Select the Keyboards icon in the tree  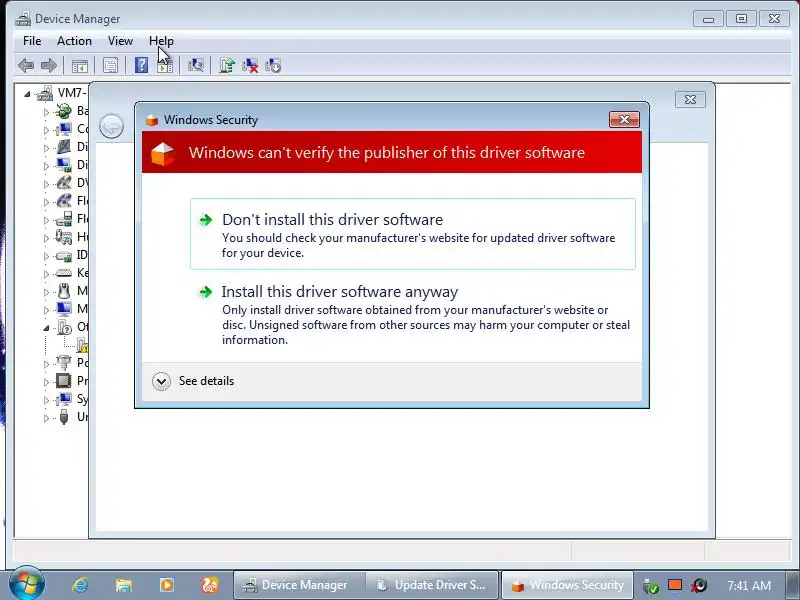click(64, 273)
